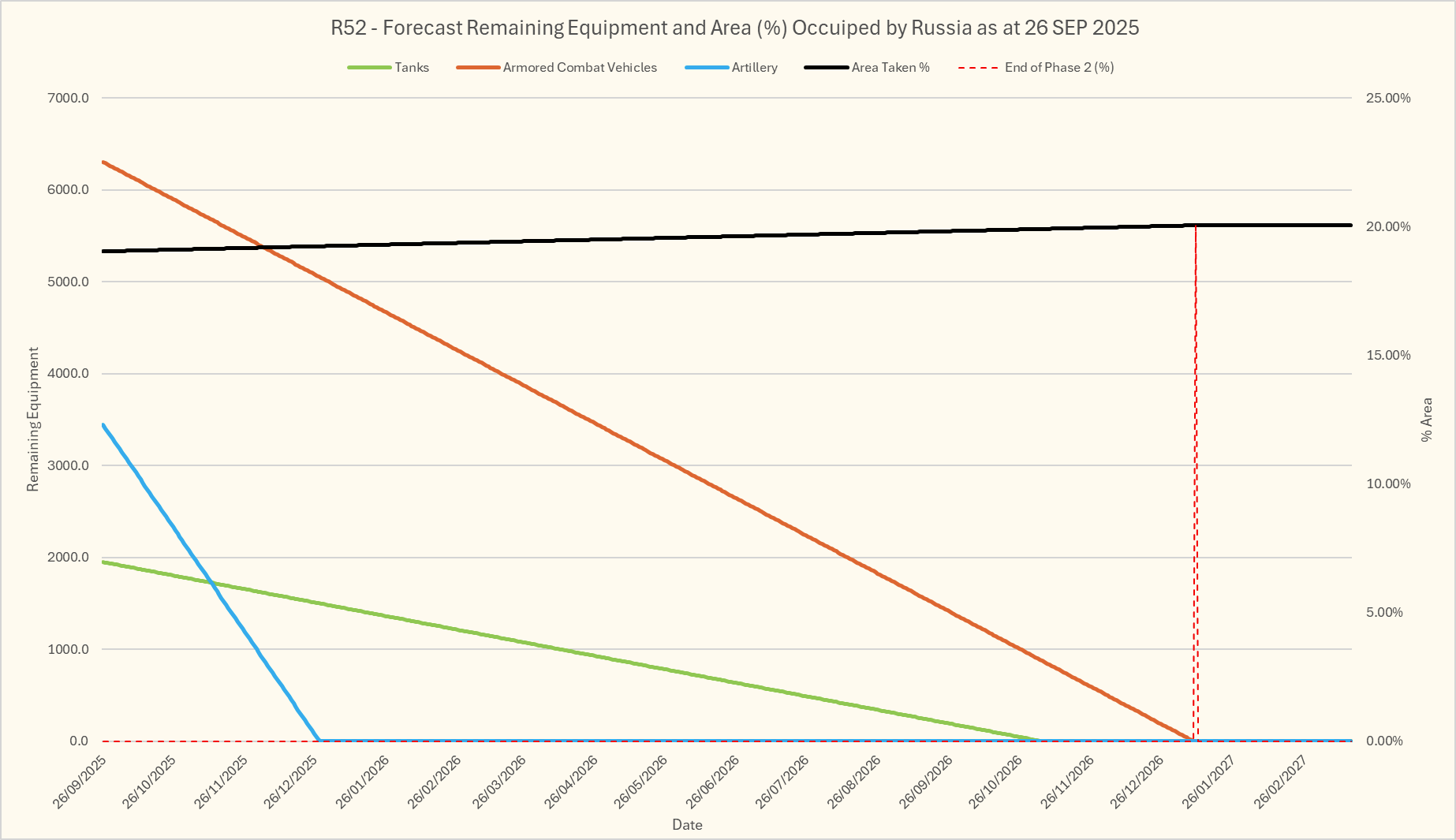The width and height of the screenshot is (1456, 840).
Task: Click the Artillery legend label
Action: click(x=754, y=68)
